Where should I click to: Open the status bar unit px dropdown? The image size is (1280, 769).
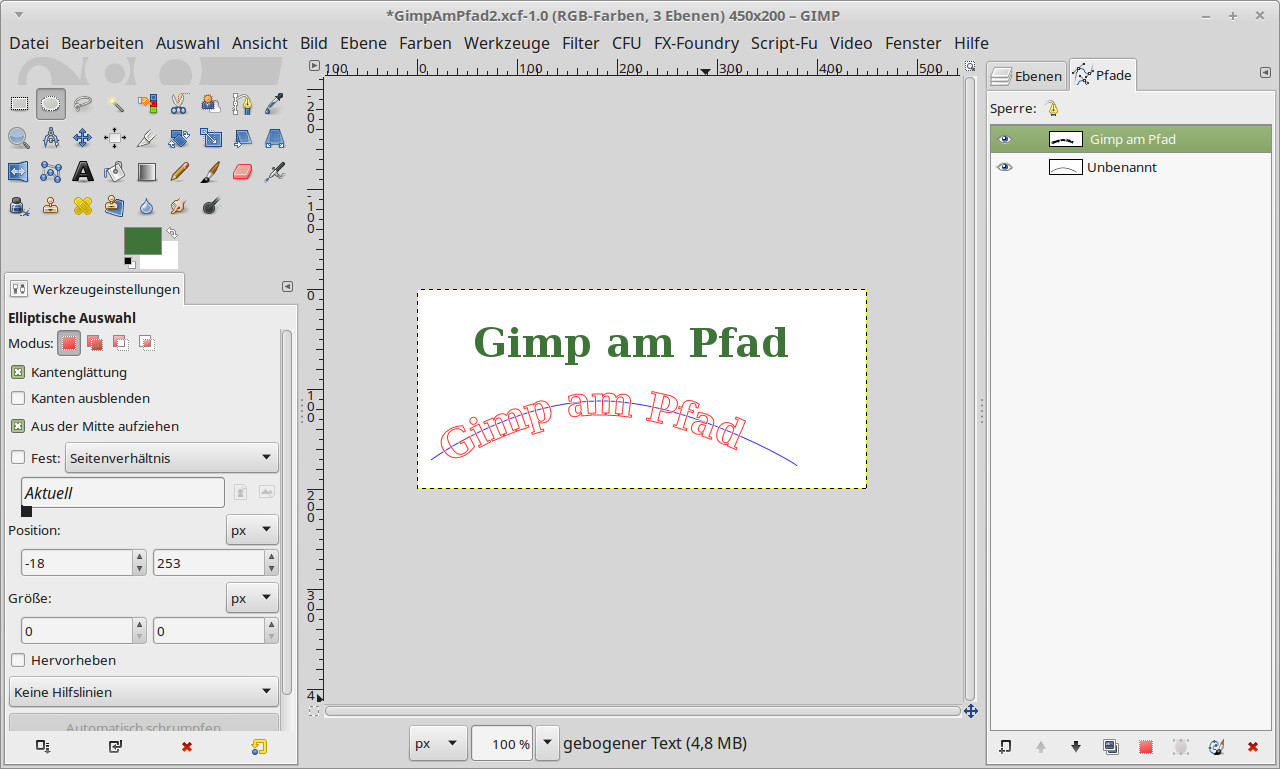[438, 744]
